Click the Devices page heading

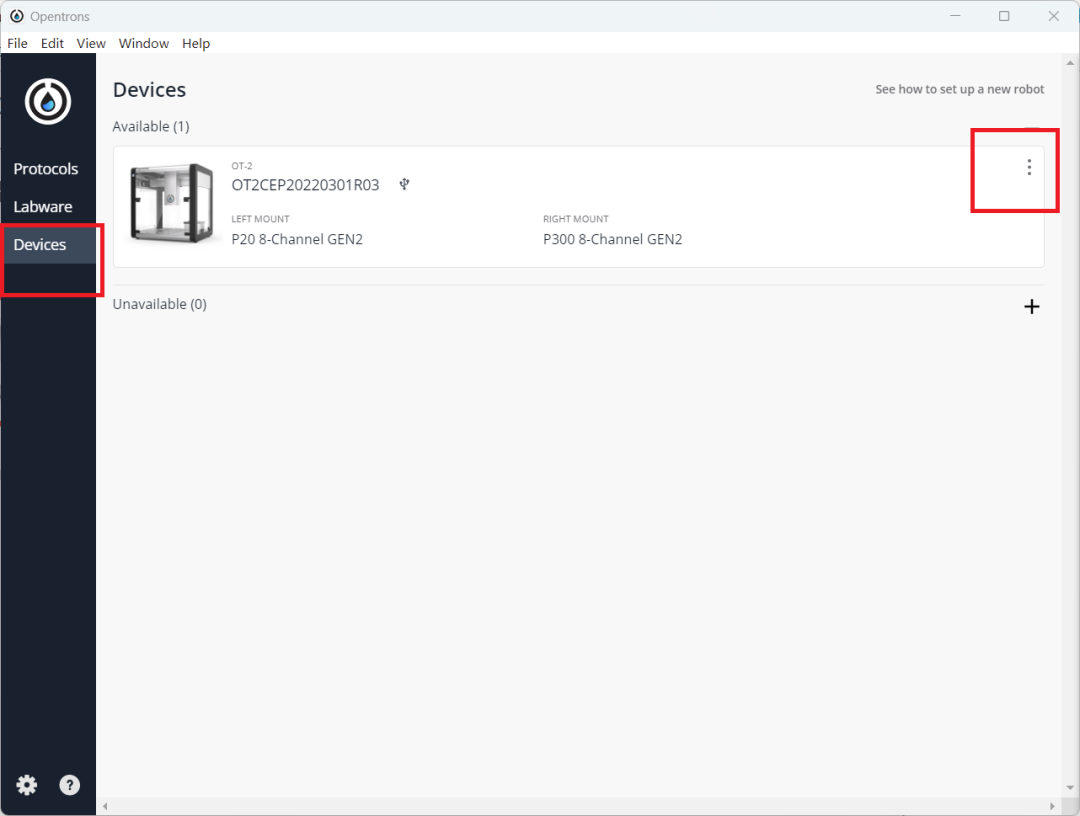(x=149, y=90)
